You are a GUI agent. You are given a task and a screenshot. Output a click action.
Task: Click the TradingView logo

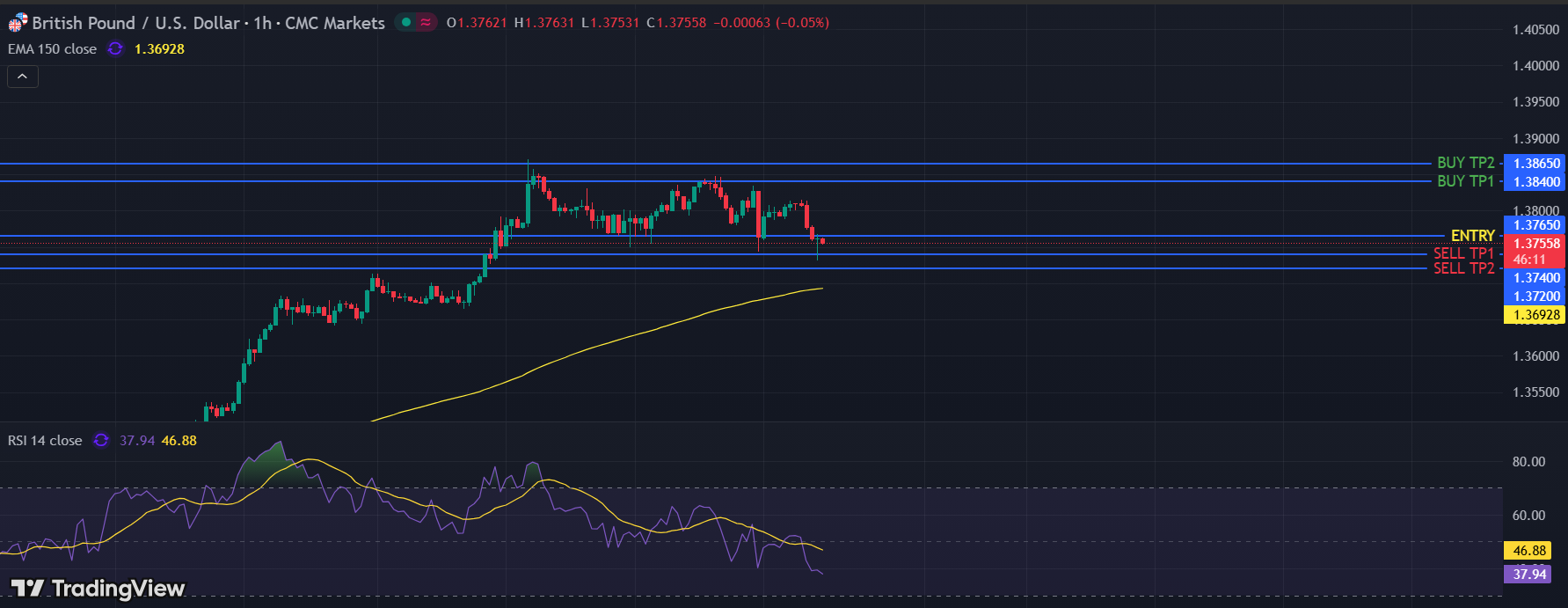pyautogui.click(x=98, y=588)
